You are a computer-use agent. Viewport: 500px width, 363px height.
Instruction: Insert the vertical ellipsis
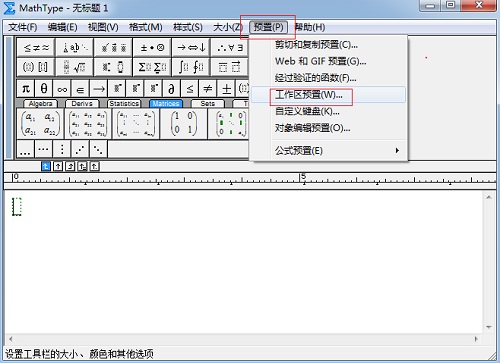pyautogui.click(x=62, y=149)
